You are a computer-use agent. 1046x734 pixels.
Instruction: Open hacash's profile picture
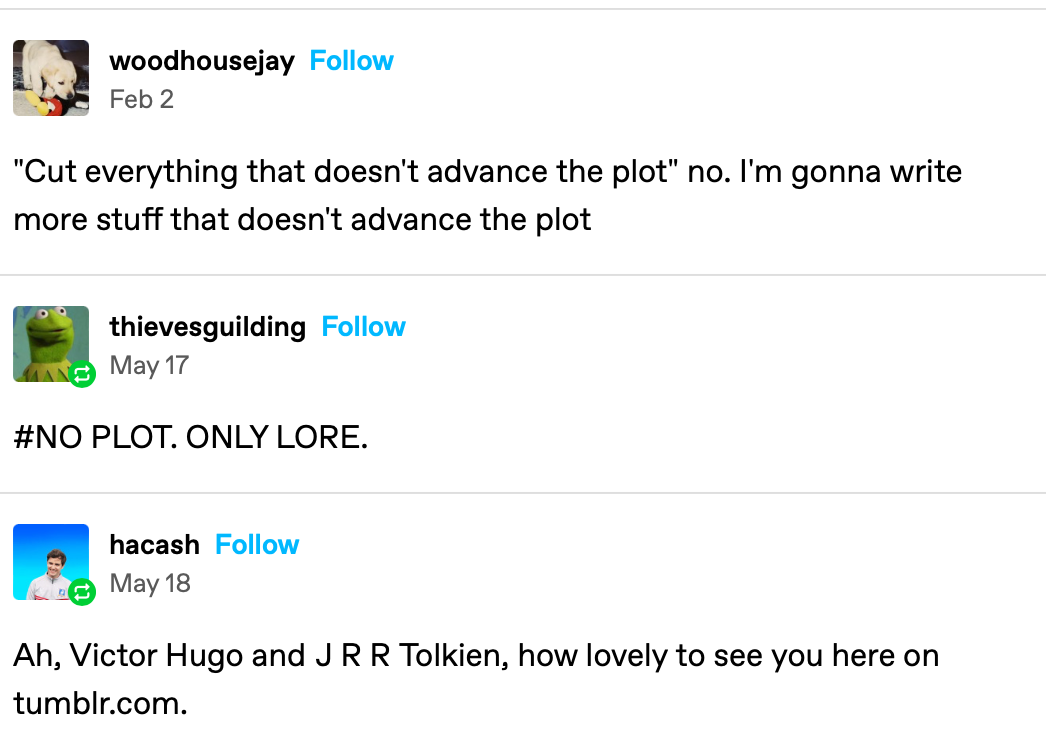click(49, 561)
